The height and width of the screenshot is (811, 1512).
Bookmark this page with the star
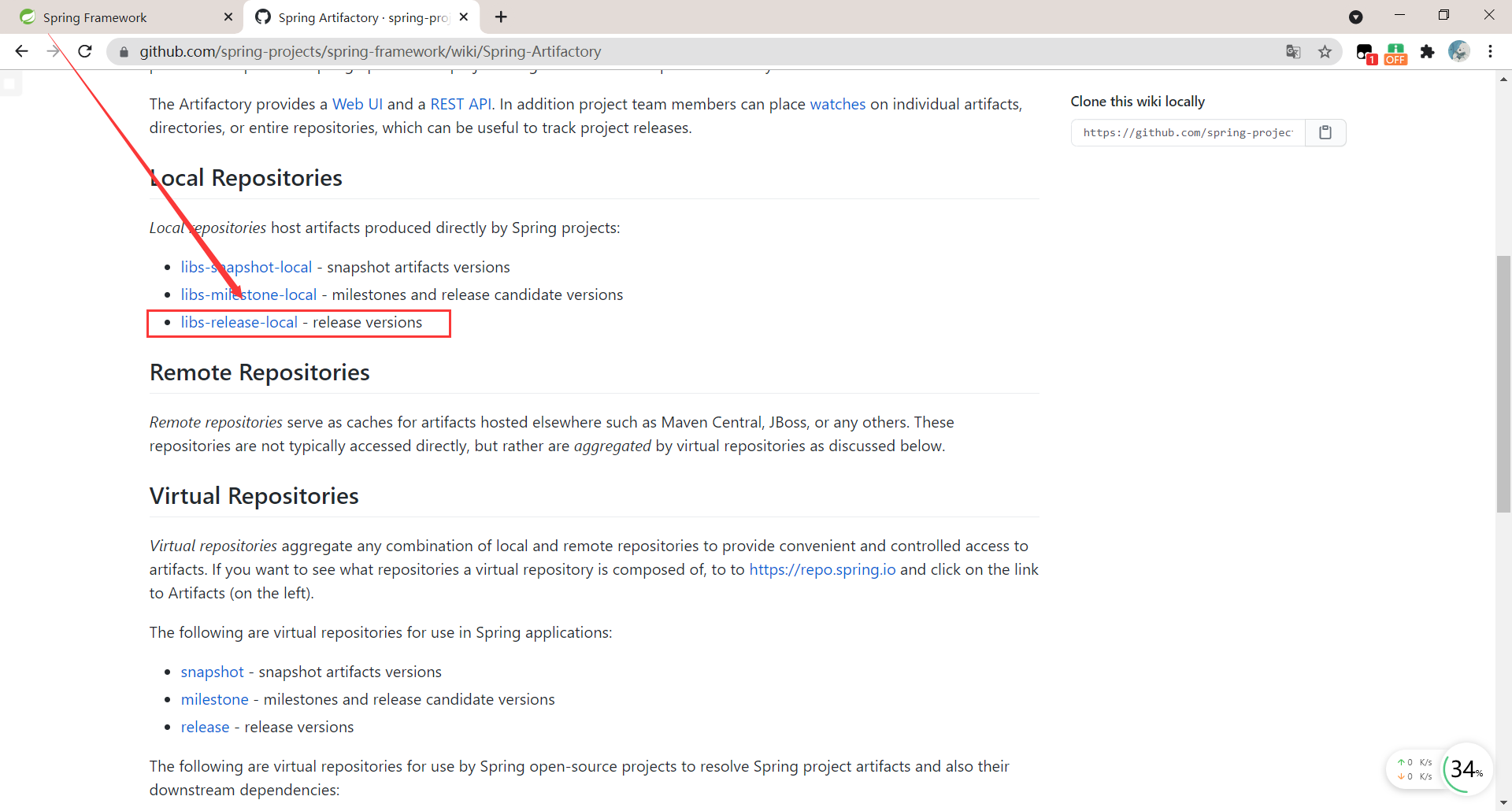[1325, 51]
